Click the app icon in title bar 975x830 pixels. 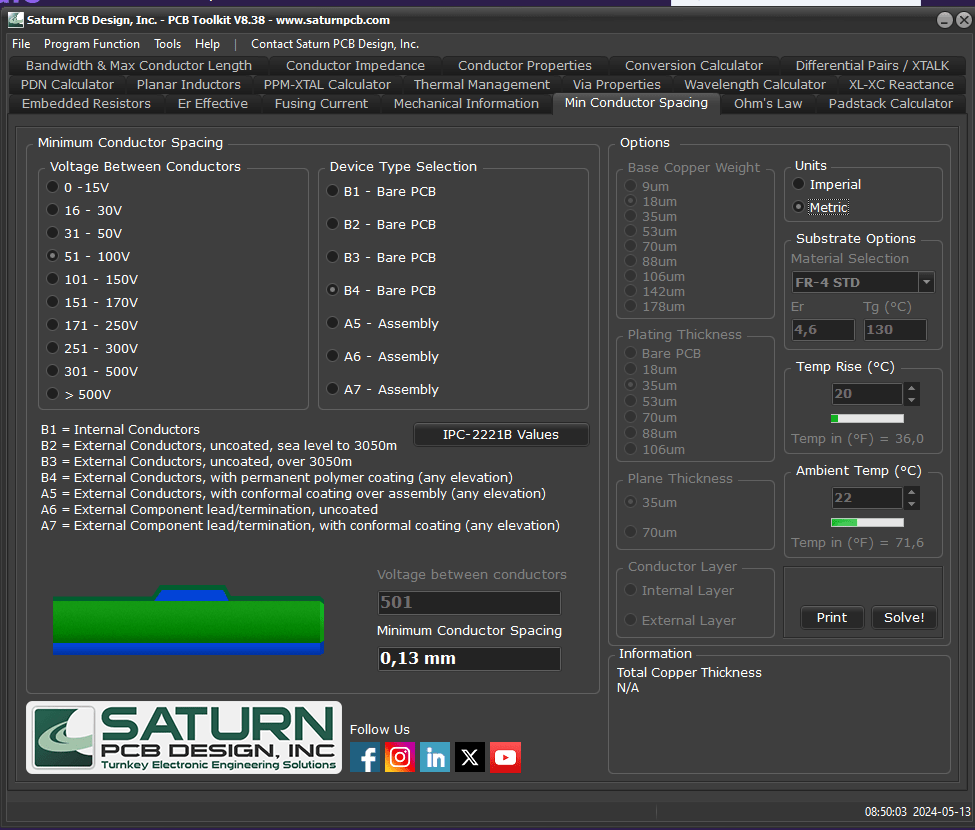coord(16,20)
